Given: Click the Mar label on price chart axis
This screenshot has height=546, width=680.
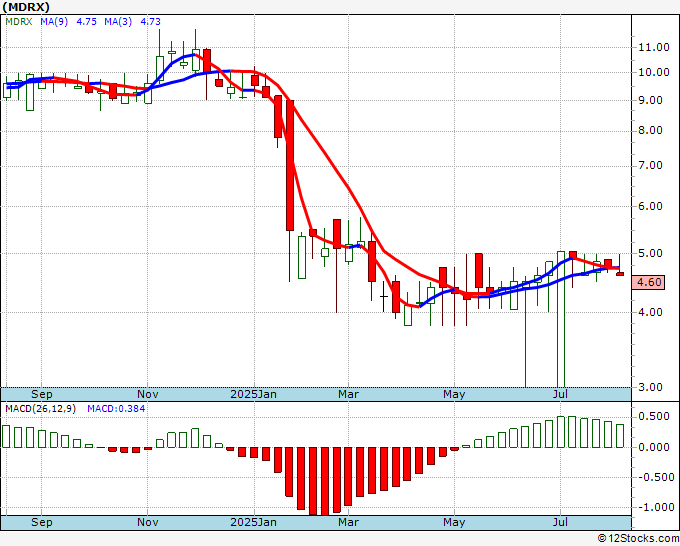Looking at the screenshot, I should click(348, 394).
